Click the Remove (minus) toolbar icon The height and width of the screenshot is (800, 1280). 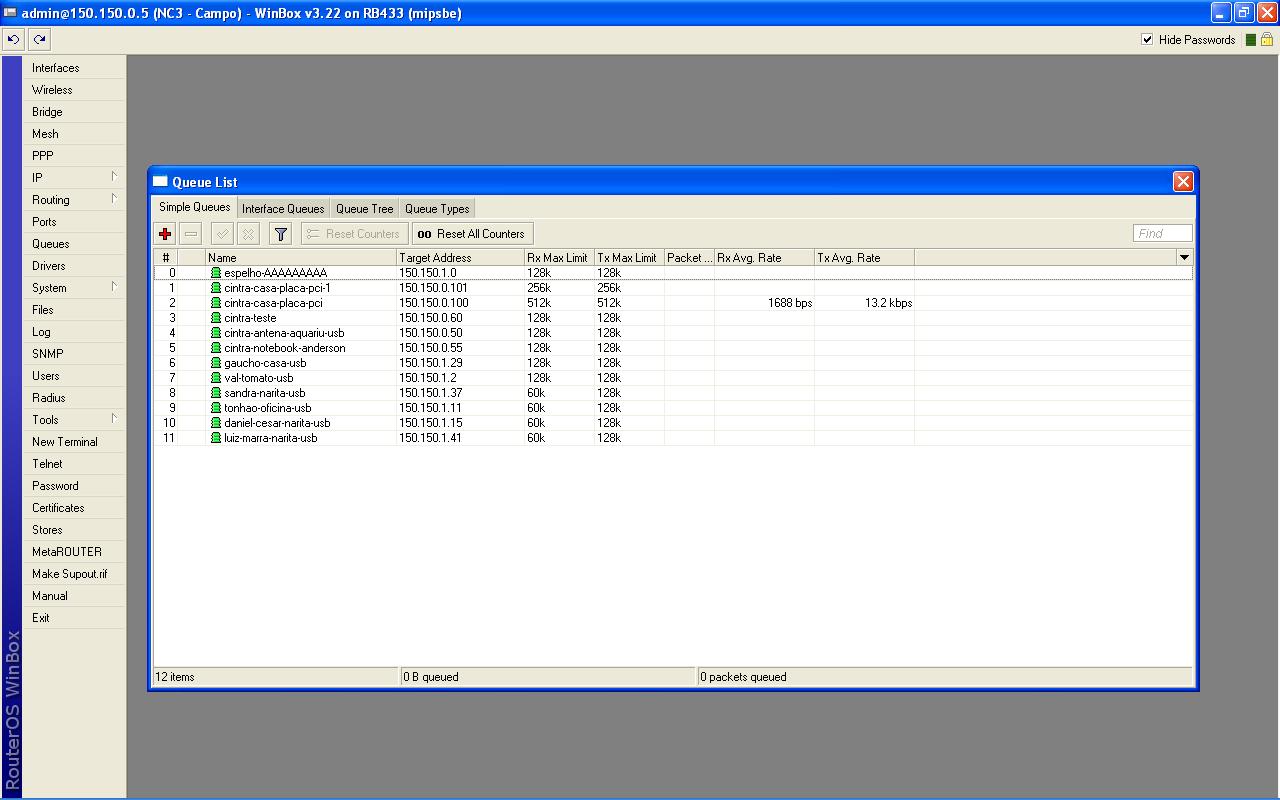point(191,234)
